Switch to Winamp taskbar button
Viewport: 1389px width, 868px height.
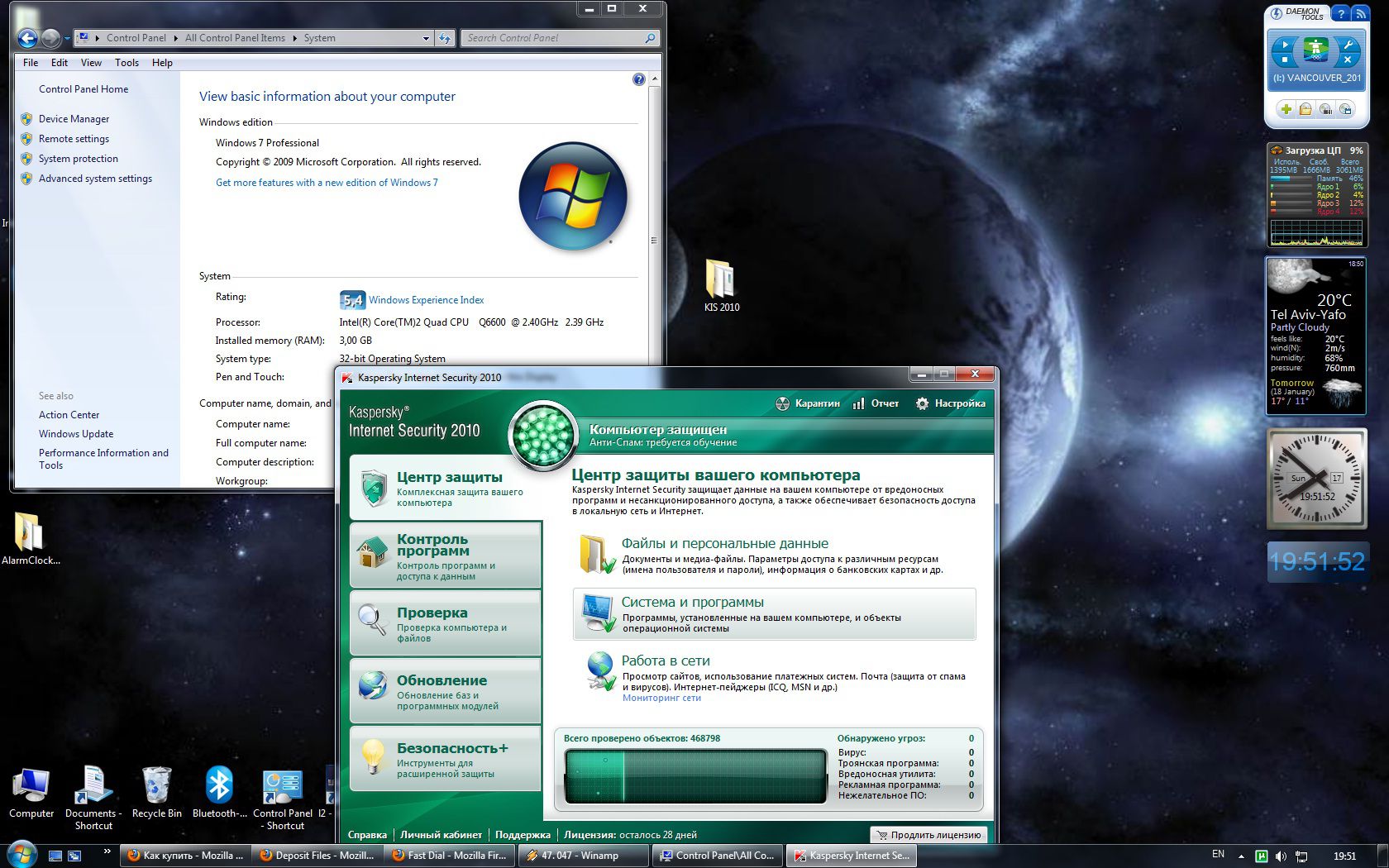pos(585,856)
